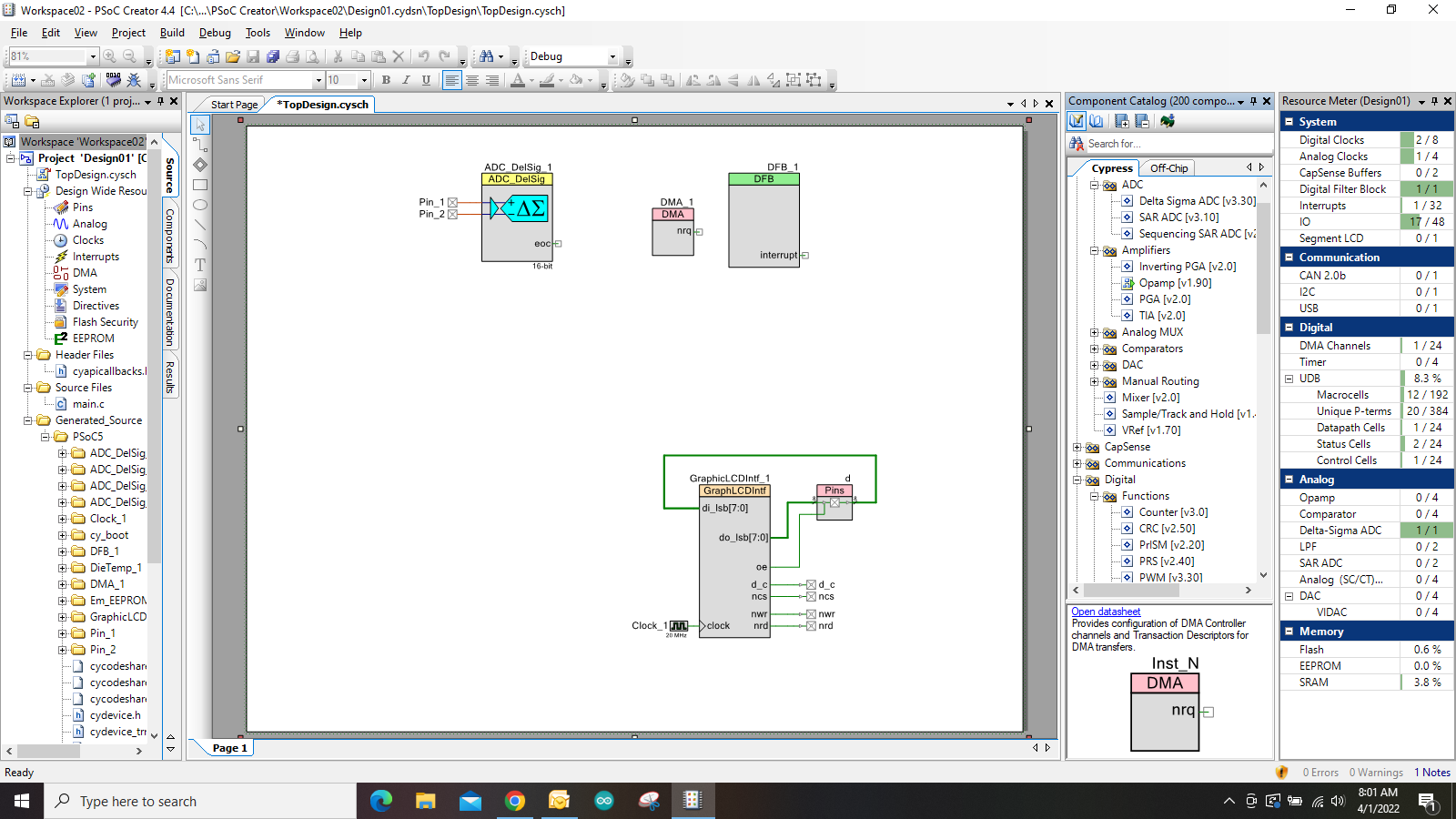1456x819 pixels.
Task: Open the Build menu
Action: tap(172, 33)
